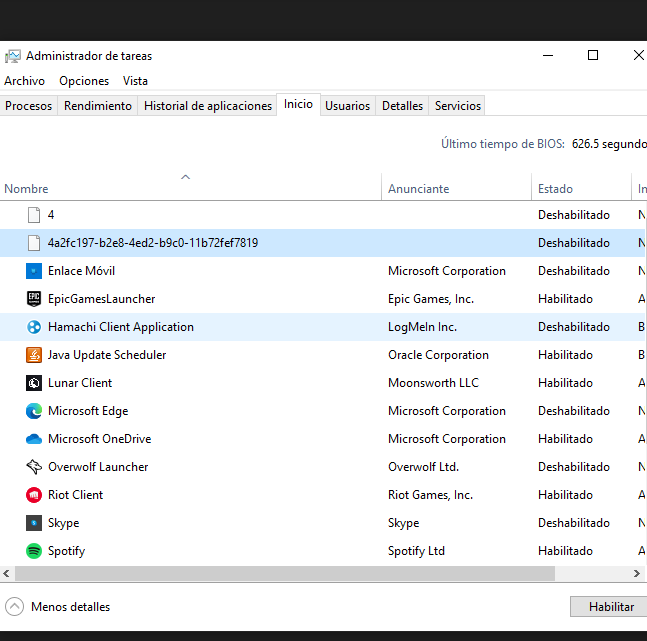Select Microsoft Edge row name
This screenshot has height=641, width=647.
click(88, 411)
